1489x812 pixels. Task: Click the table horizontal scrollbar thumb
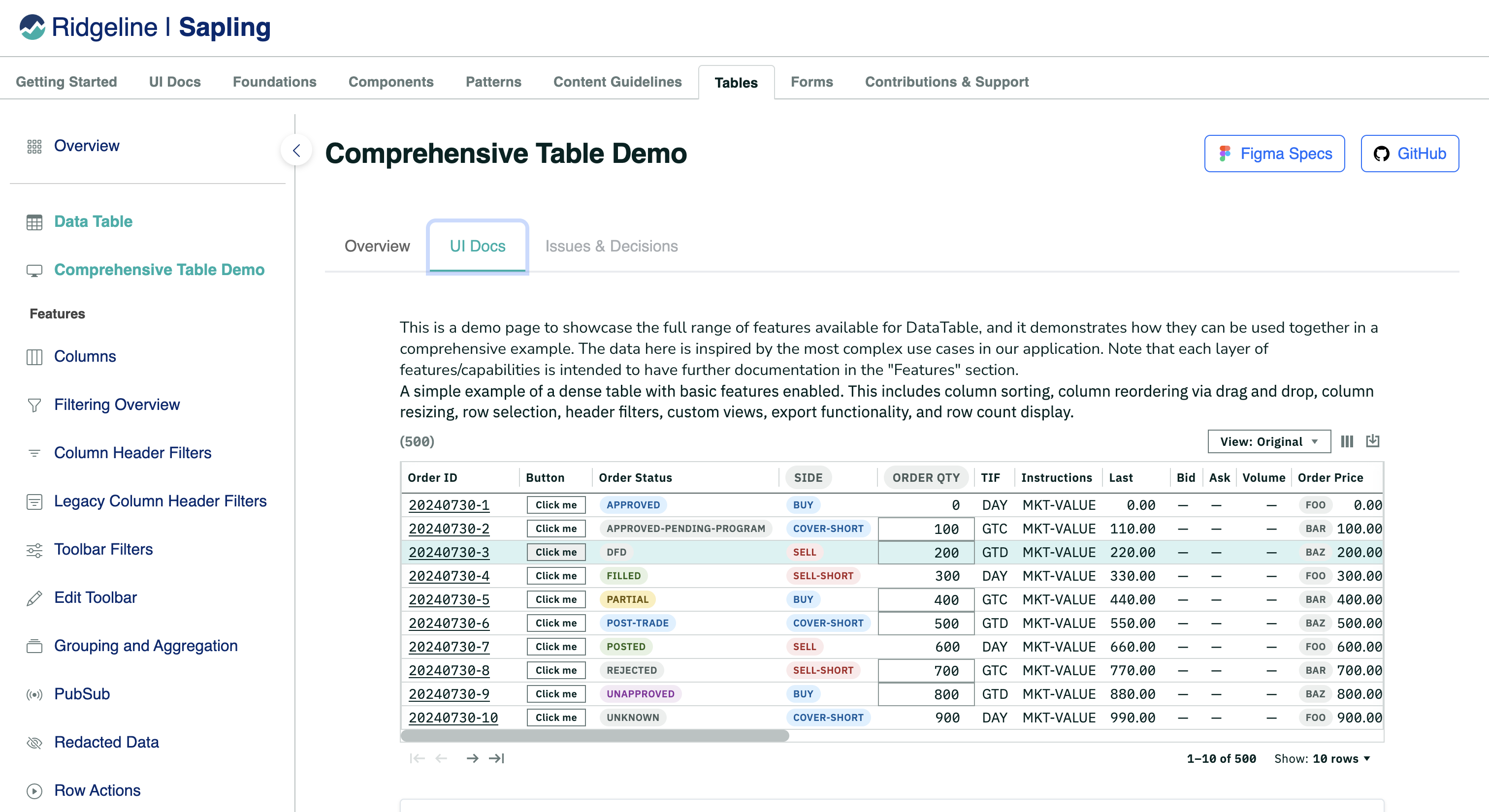click(595, 736)
